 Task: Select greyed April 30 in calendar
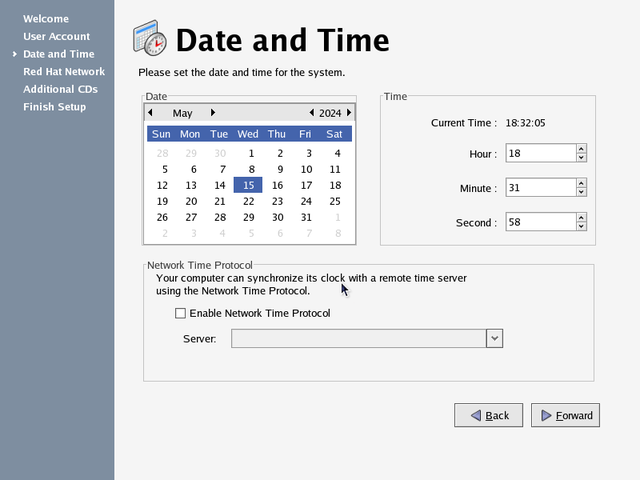(220, 153)
